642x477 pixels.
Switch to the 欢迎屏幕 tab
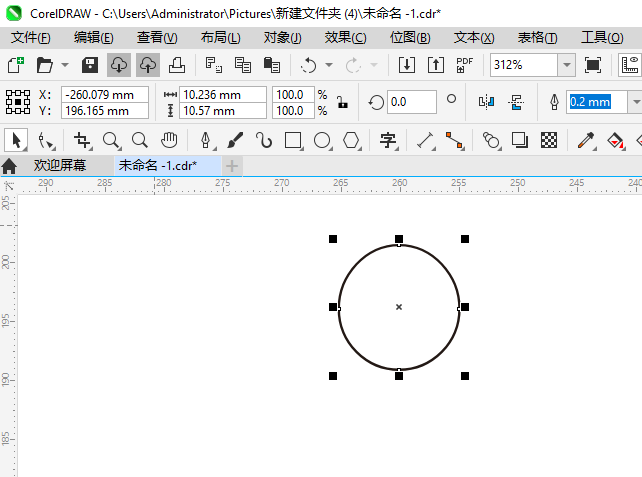60,165
